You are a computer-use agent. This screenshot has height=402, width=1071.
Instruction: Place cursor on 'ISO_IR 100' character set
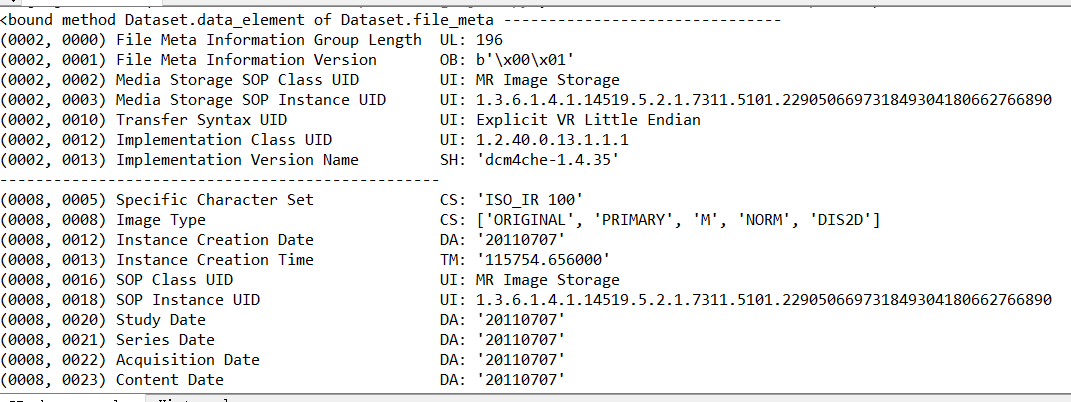click(x=529, y=200)
